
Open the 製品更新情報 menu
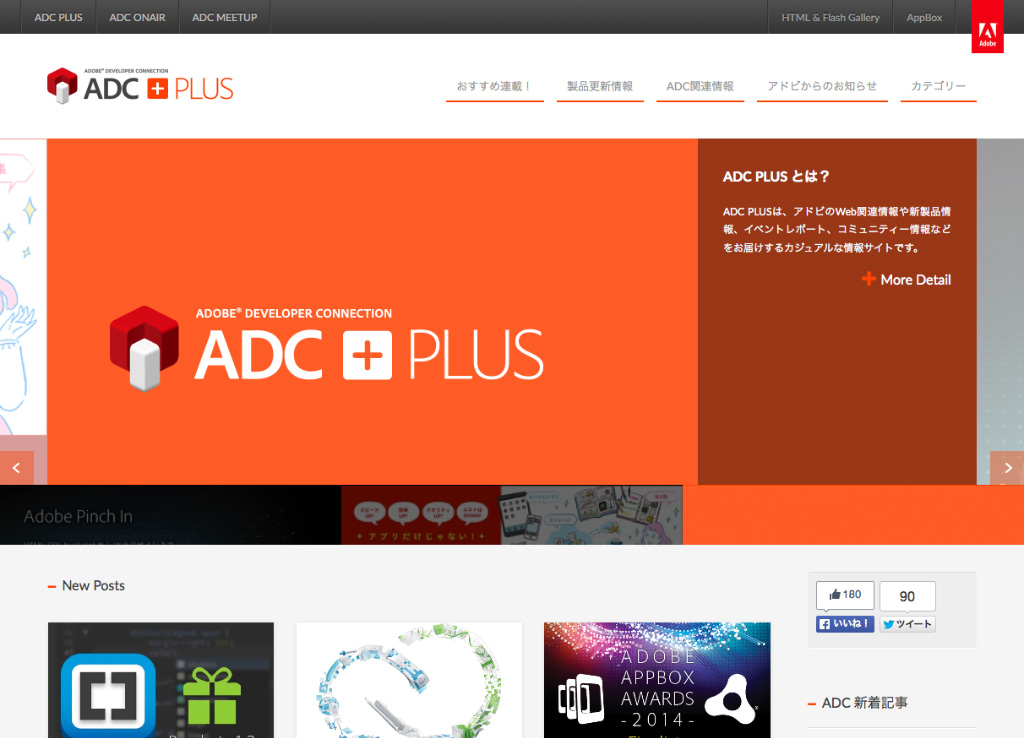coord(600,87)
